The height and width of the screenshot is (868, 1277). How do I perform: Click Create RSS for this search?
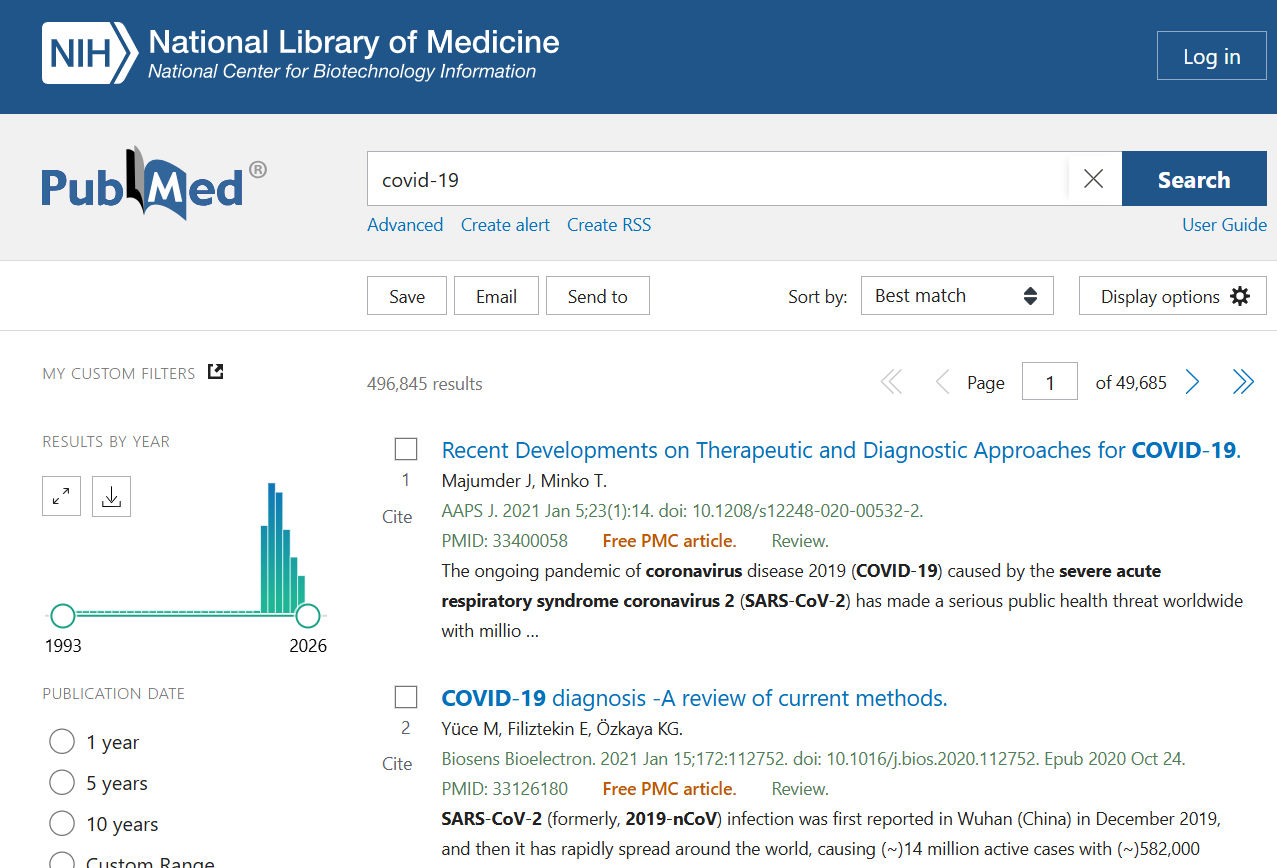pos(608,224)
